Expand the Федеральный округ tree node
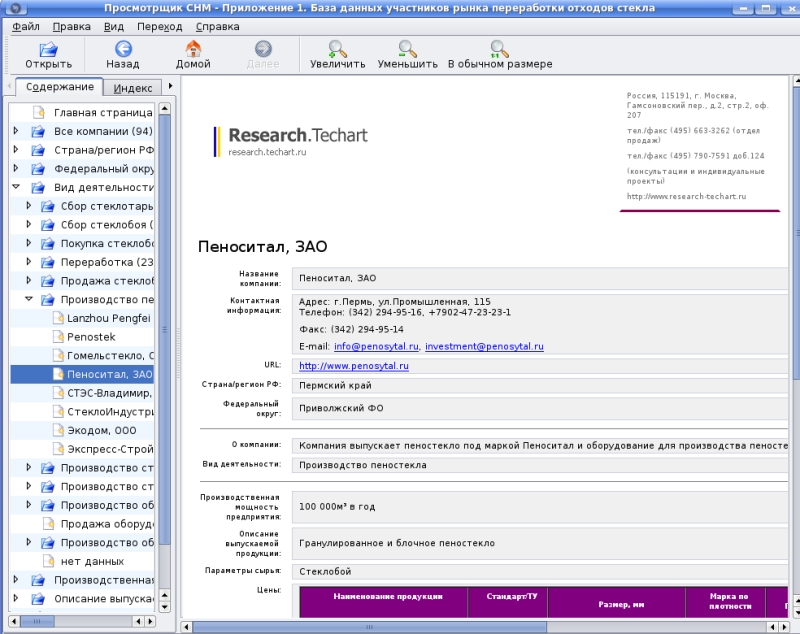800x634 pixels. (16, 168)
